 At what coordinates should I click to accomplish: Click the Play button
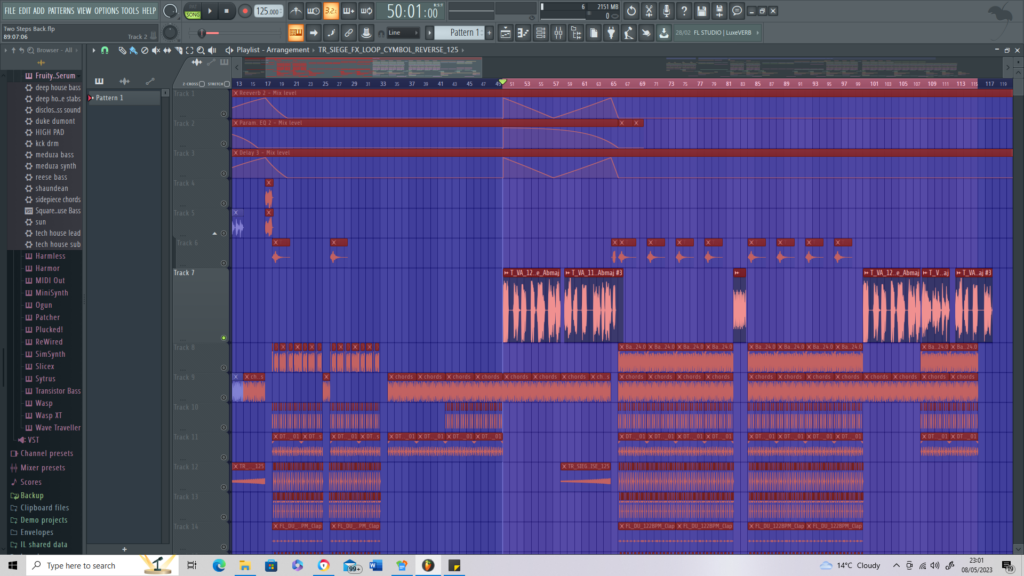pos(210,11)
